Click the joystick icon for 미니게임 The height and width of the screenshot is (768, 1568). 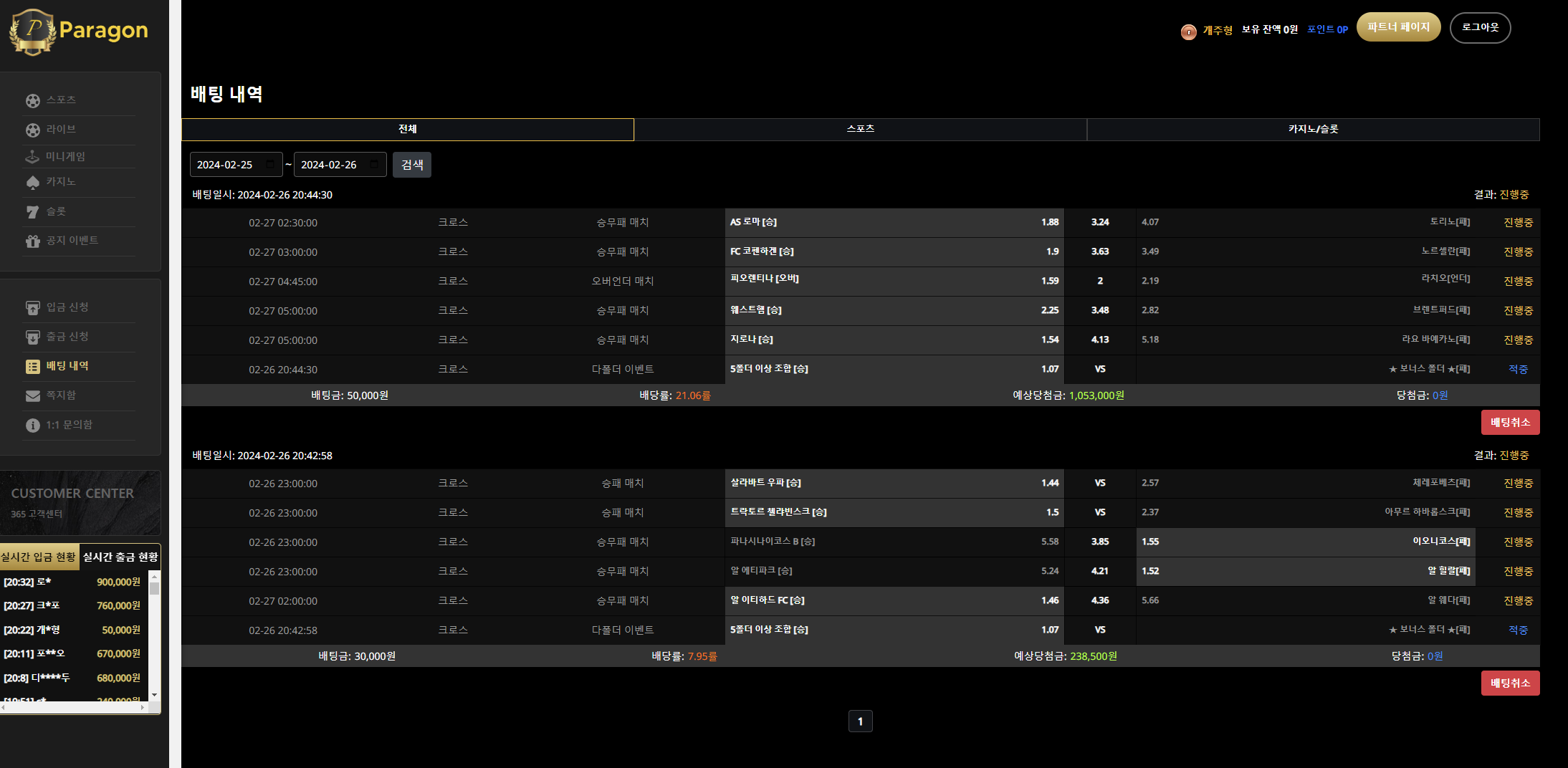pyautogui.click(x=33, y=156)
